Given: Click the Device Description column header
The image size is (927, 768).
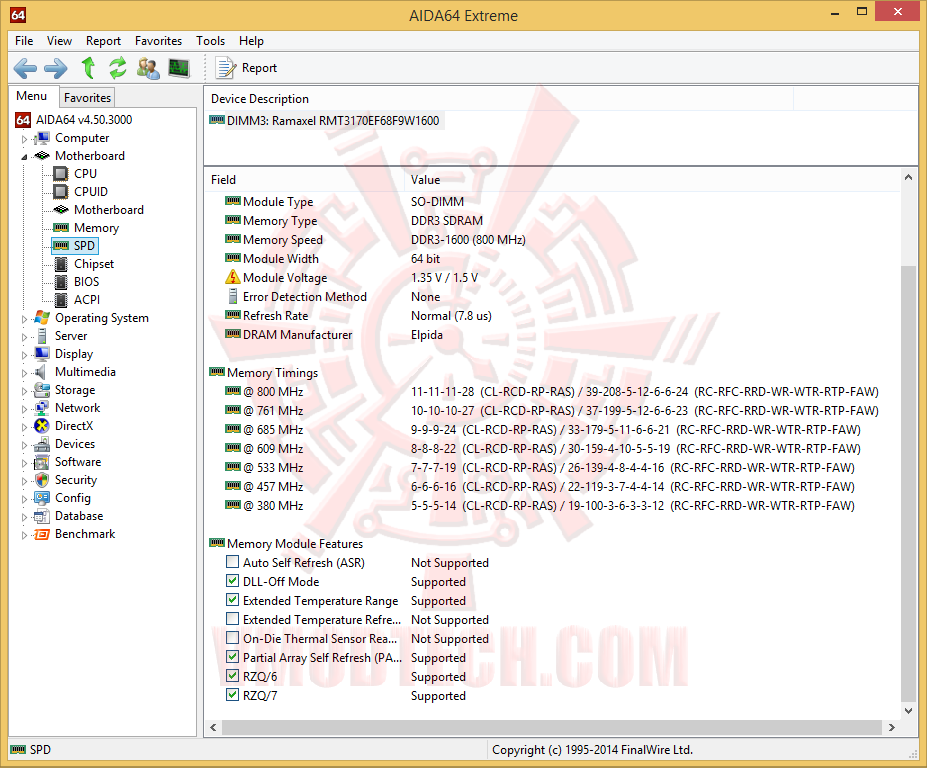Looking at the screenshot, I should (x=498, y=99).
